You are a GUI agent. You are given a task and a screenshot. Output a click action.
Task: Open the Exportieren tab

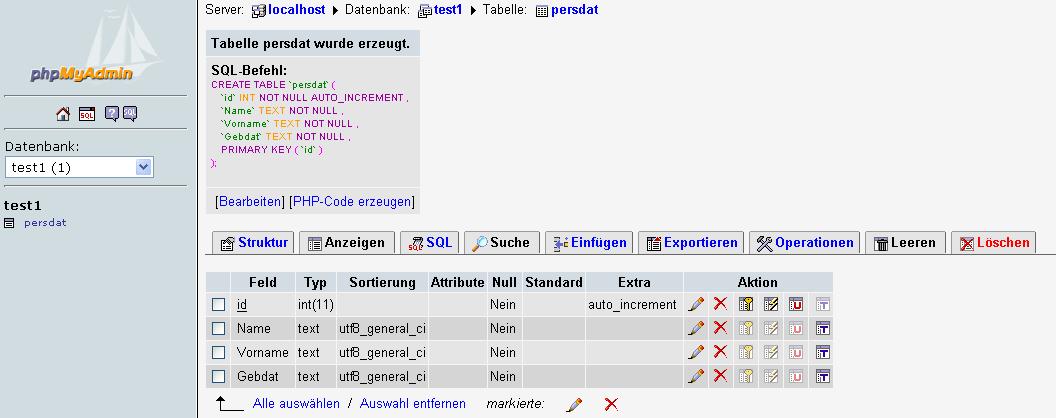point(692,242)
